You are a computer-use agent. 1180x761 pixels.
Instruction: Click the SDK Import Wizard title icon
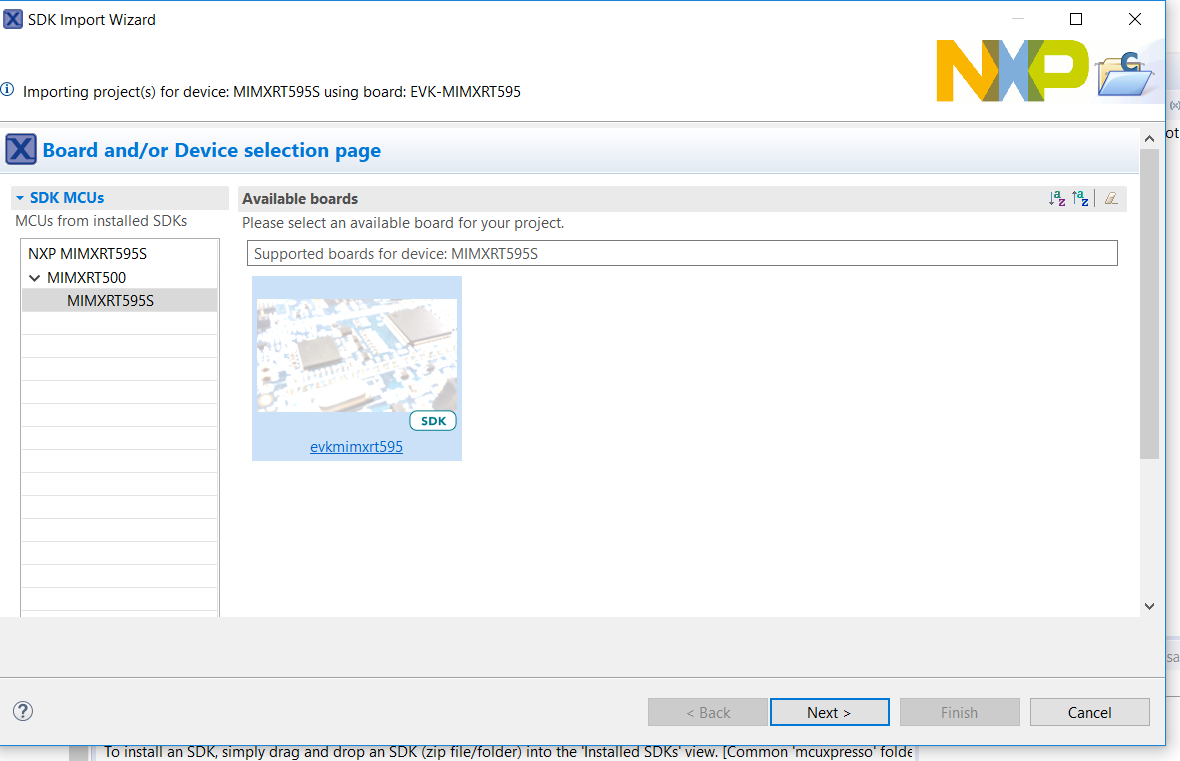click(x=13, y=19)
